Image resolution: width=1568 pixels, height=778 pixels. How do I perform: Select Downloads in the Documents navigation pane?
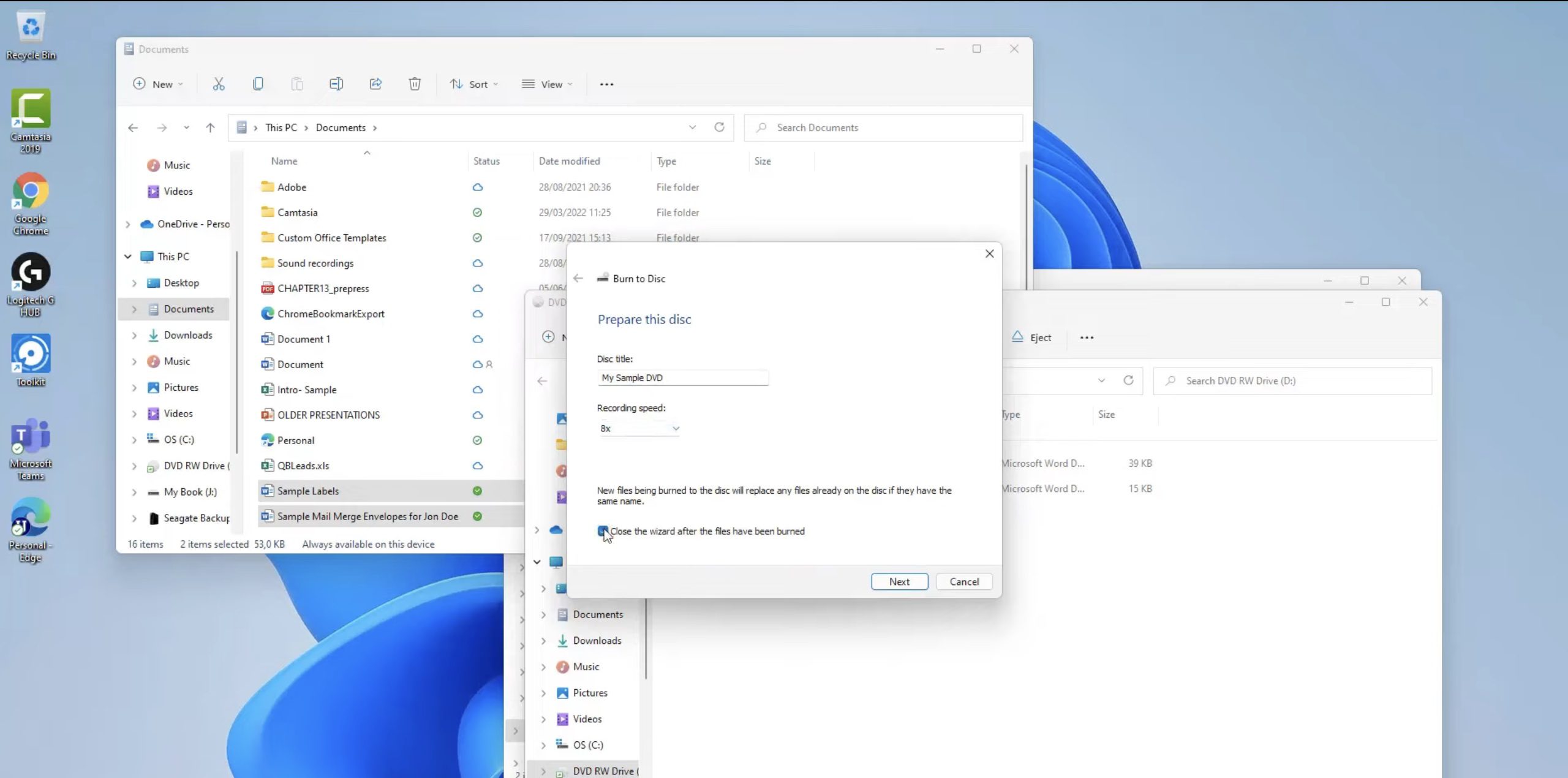point(188,335)
